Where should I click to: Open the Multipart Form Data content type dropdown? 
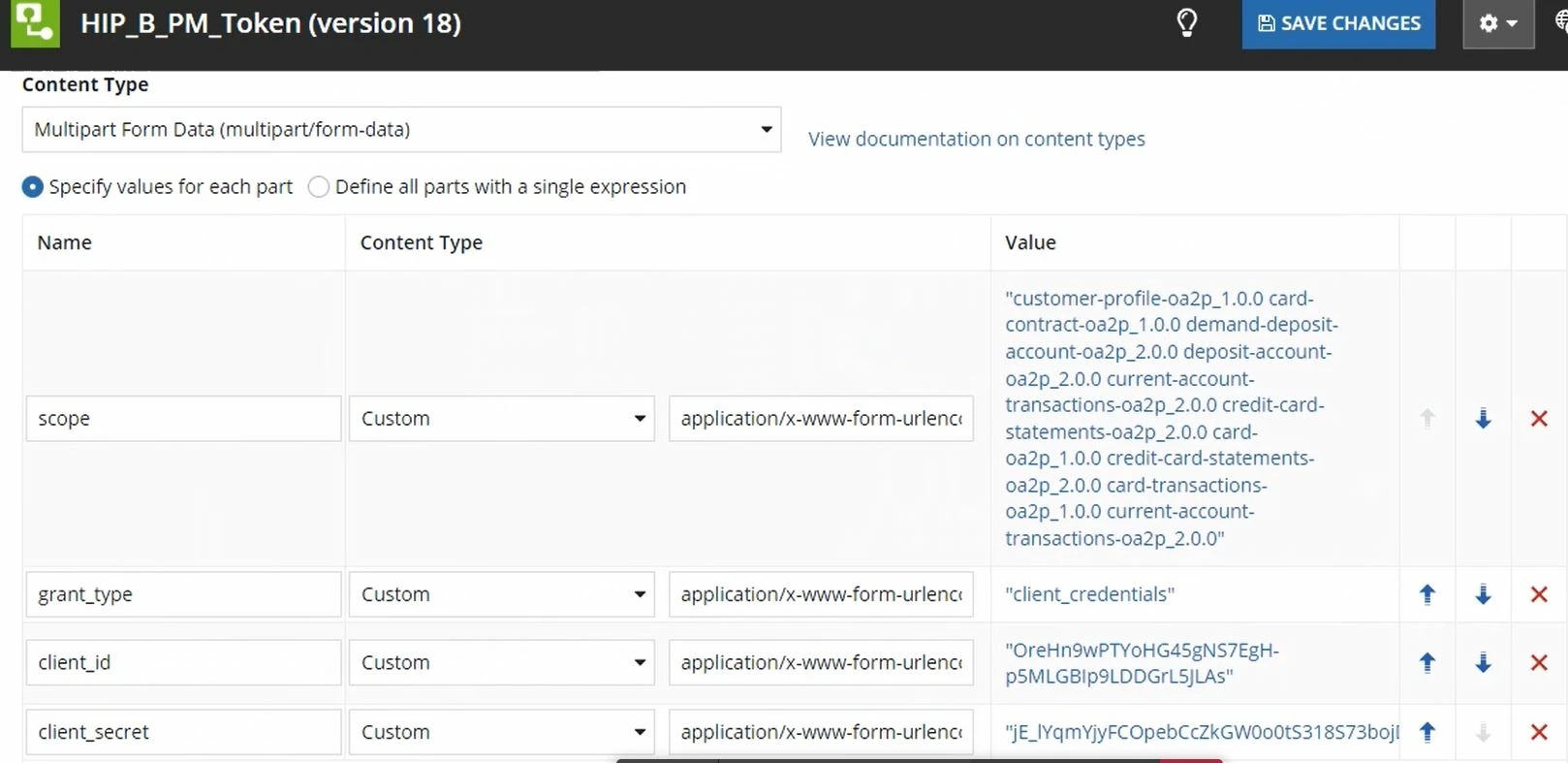coord(401,129)
